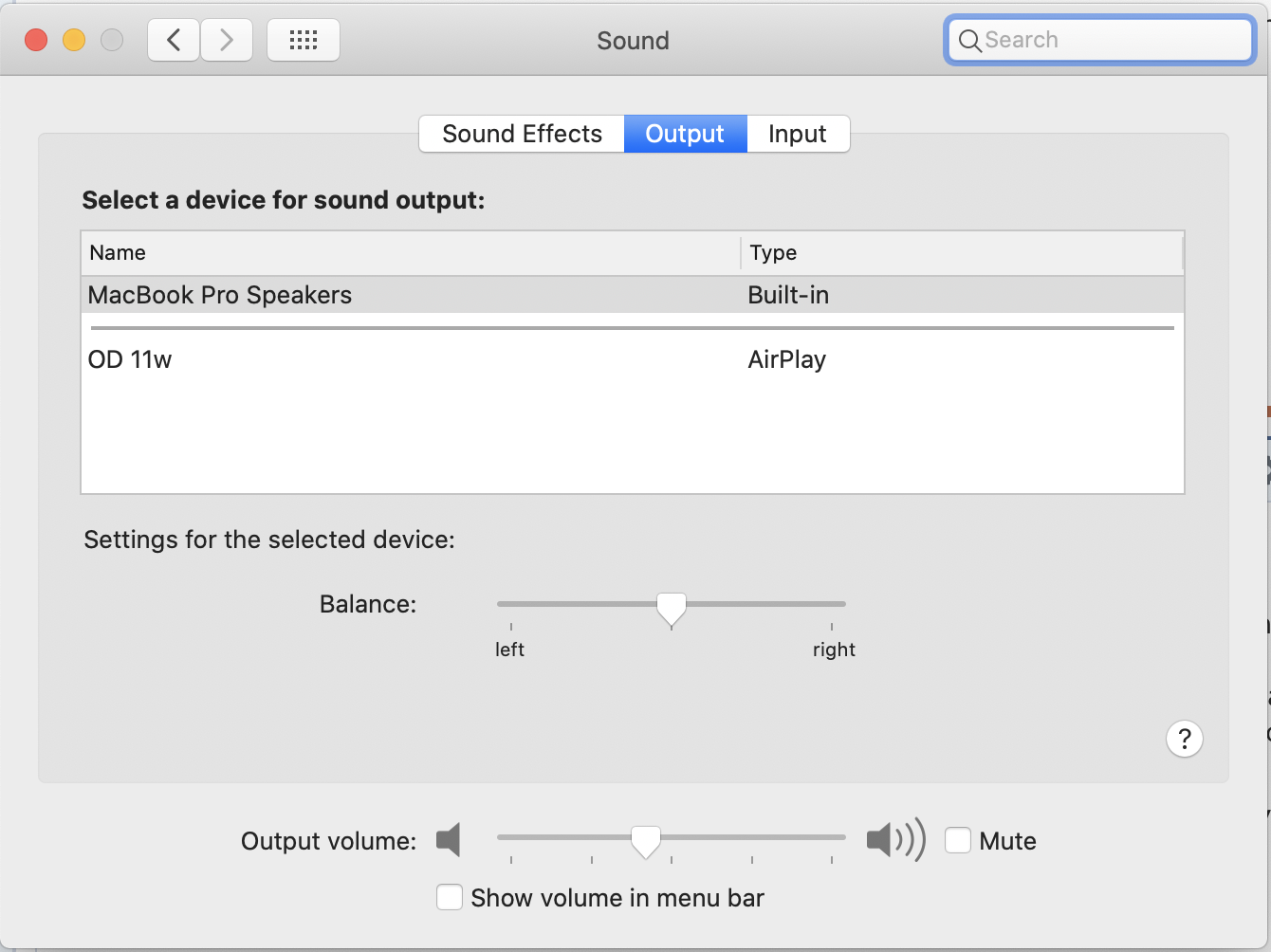Click the Built-in type cell

(788, 295)
